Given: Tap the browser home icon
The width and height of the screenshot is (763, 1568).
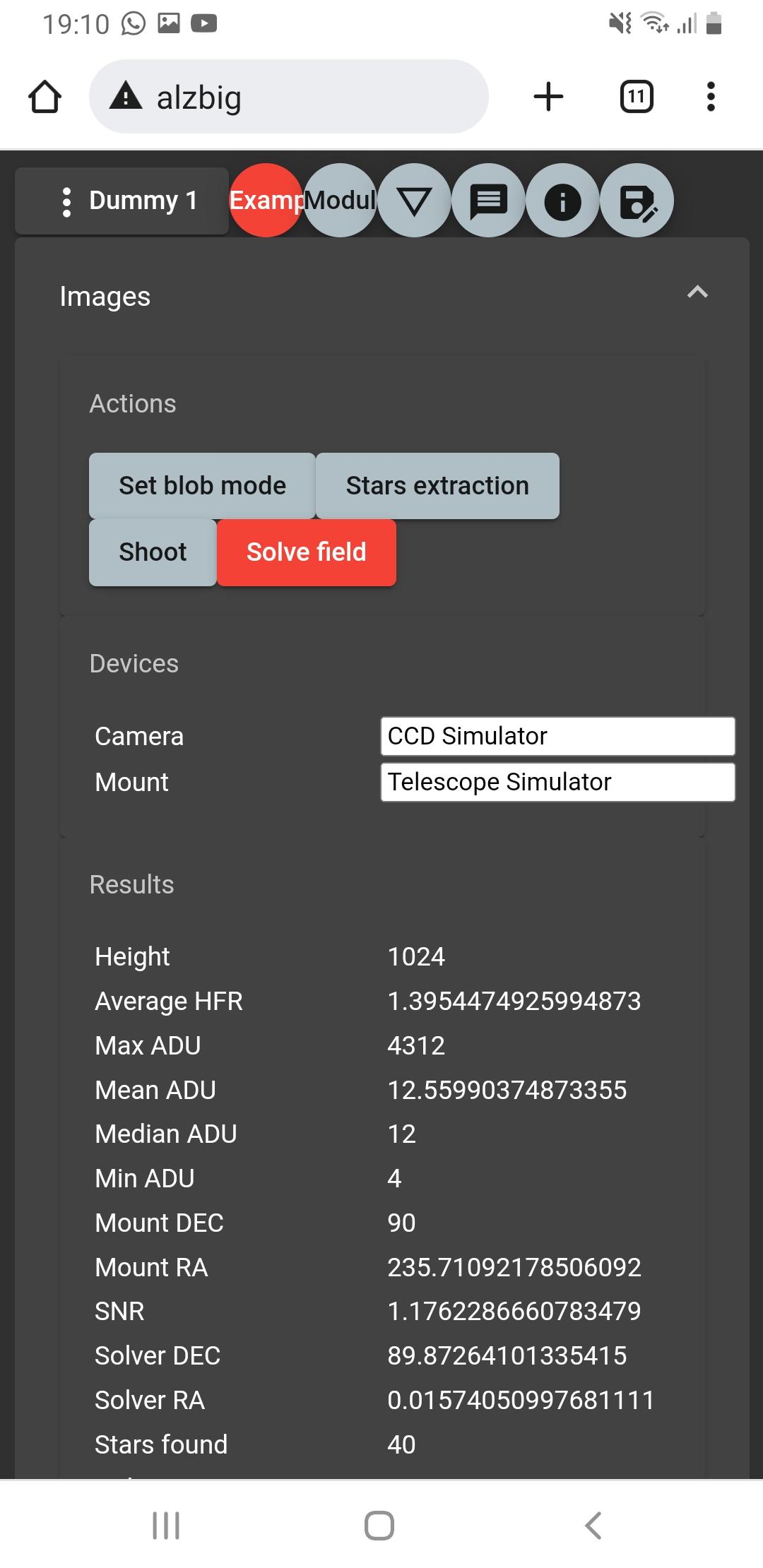Looking at the screenshot, I should [x=45, y=97].
